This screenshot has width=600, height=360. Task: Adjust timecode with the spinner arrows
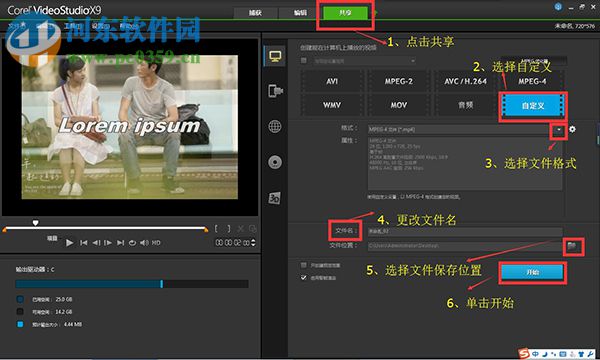tap(253, 243)
